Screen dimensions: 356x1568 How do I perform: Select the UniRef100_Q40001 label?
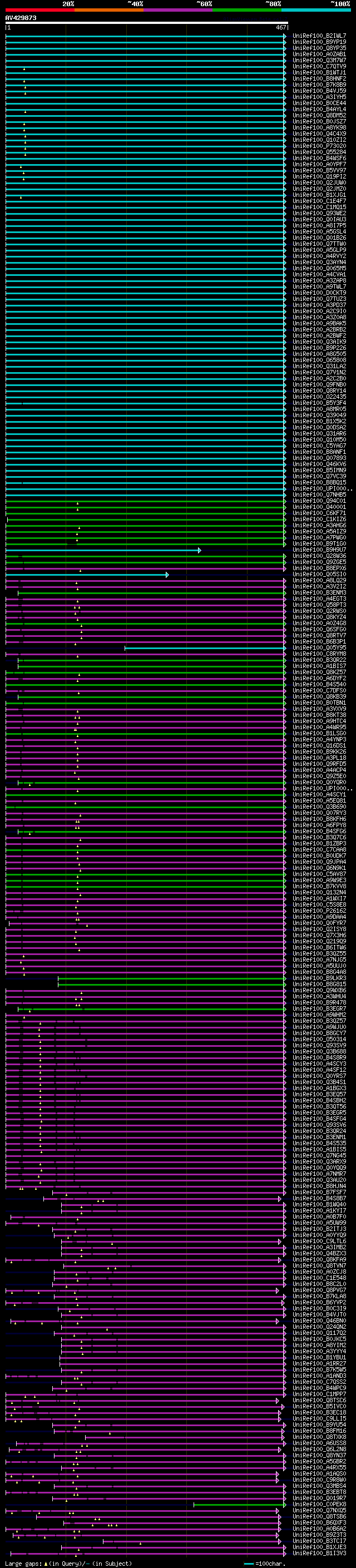[x=319, y=507]
